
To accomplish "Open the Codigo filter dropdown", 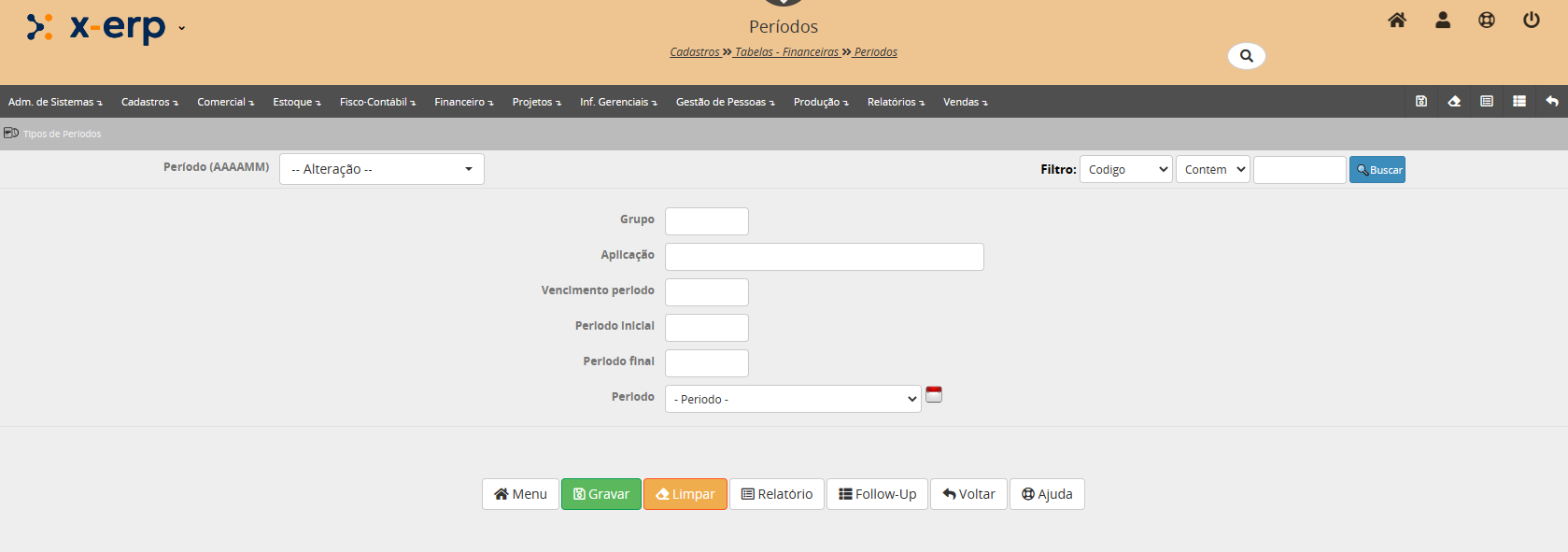I will (1125, 170).
